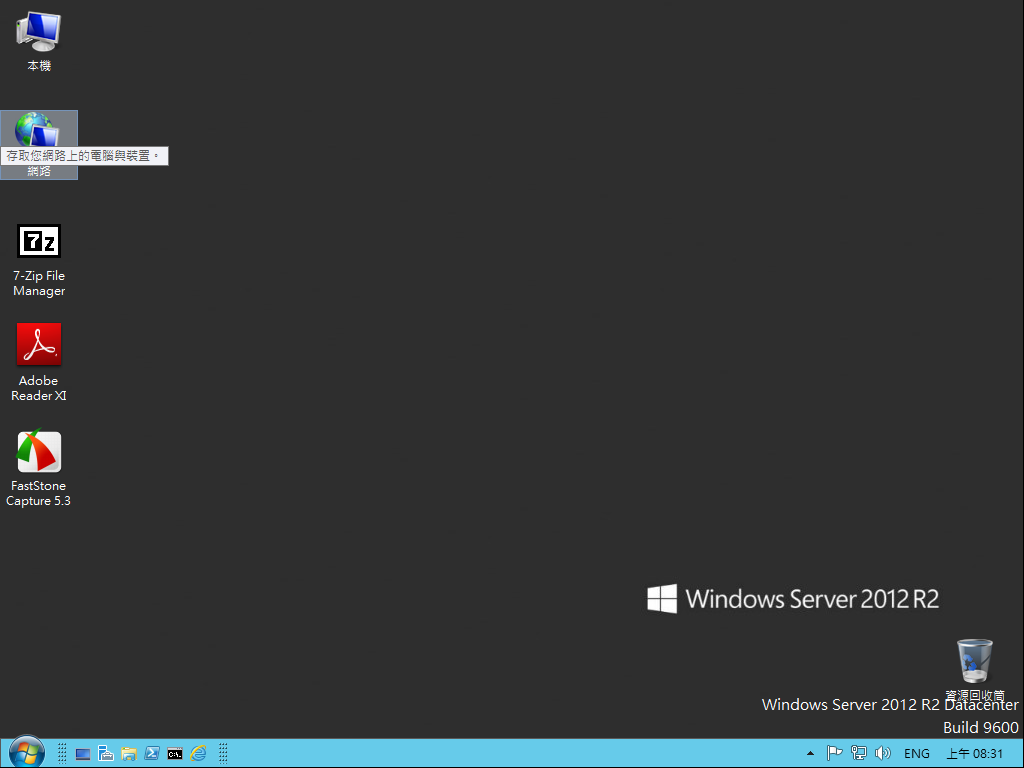The height and width of the screenshot is (768, 1024).
Task: Select the FastStone Capture 5.3 shortcut
Action: click(39, 469)
